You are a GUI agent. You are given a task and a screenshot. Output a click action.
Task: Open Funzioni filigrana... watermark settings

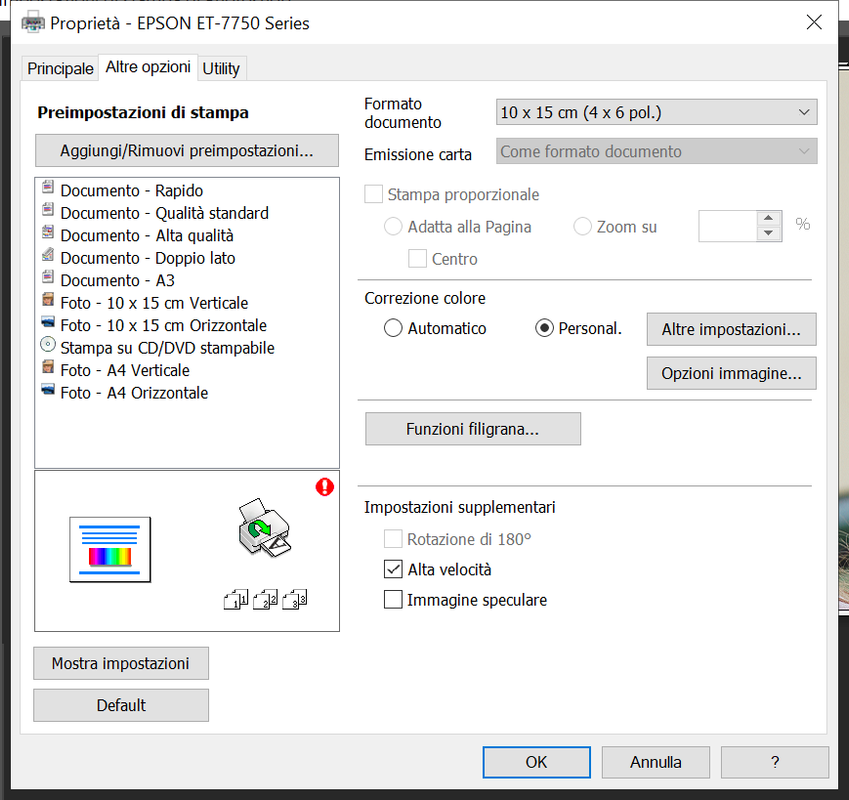(x=473, y=429)
